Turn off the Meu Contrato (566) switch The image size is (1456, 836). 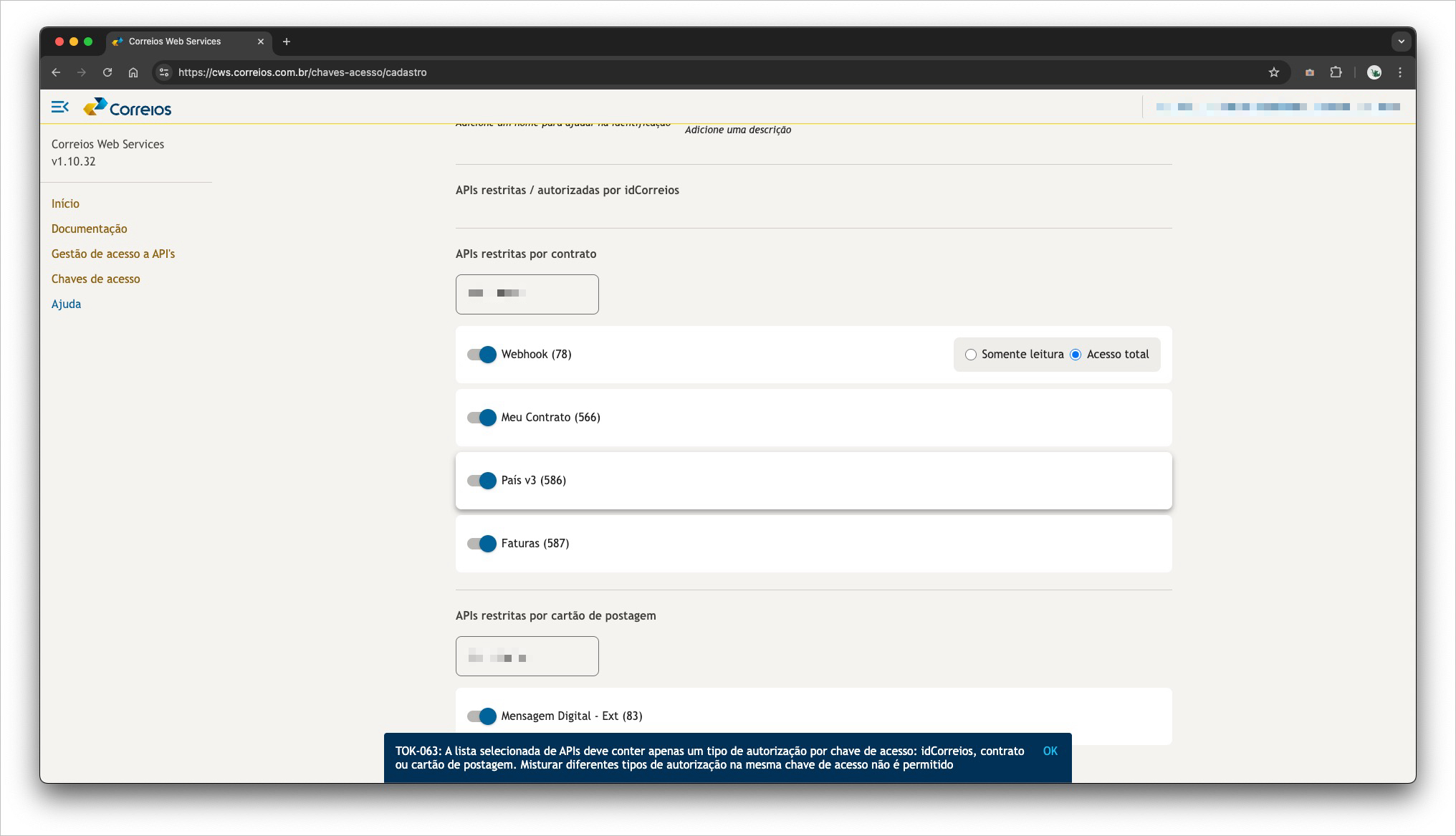pos(482,418)
